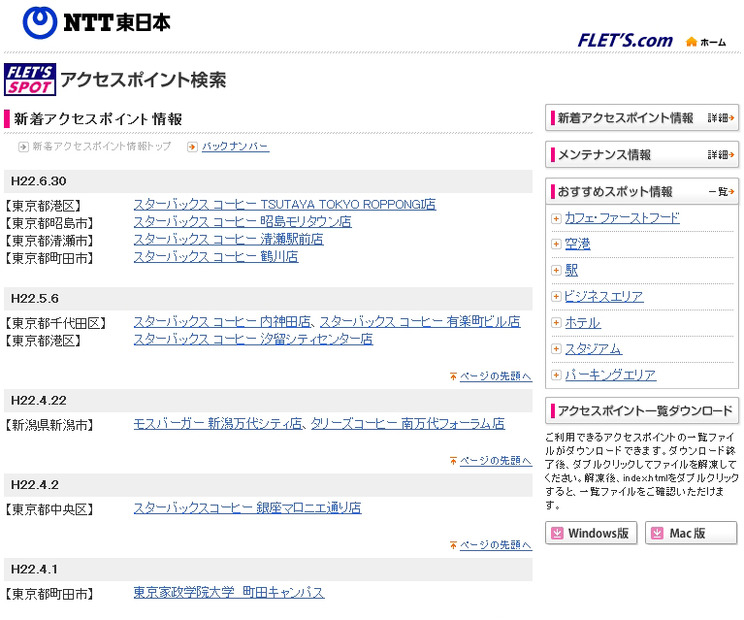Open カフェ・ファーストフード category link
This screenshot has height=620, width=744.
(622, 218)
